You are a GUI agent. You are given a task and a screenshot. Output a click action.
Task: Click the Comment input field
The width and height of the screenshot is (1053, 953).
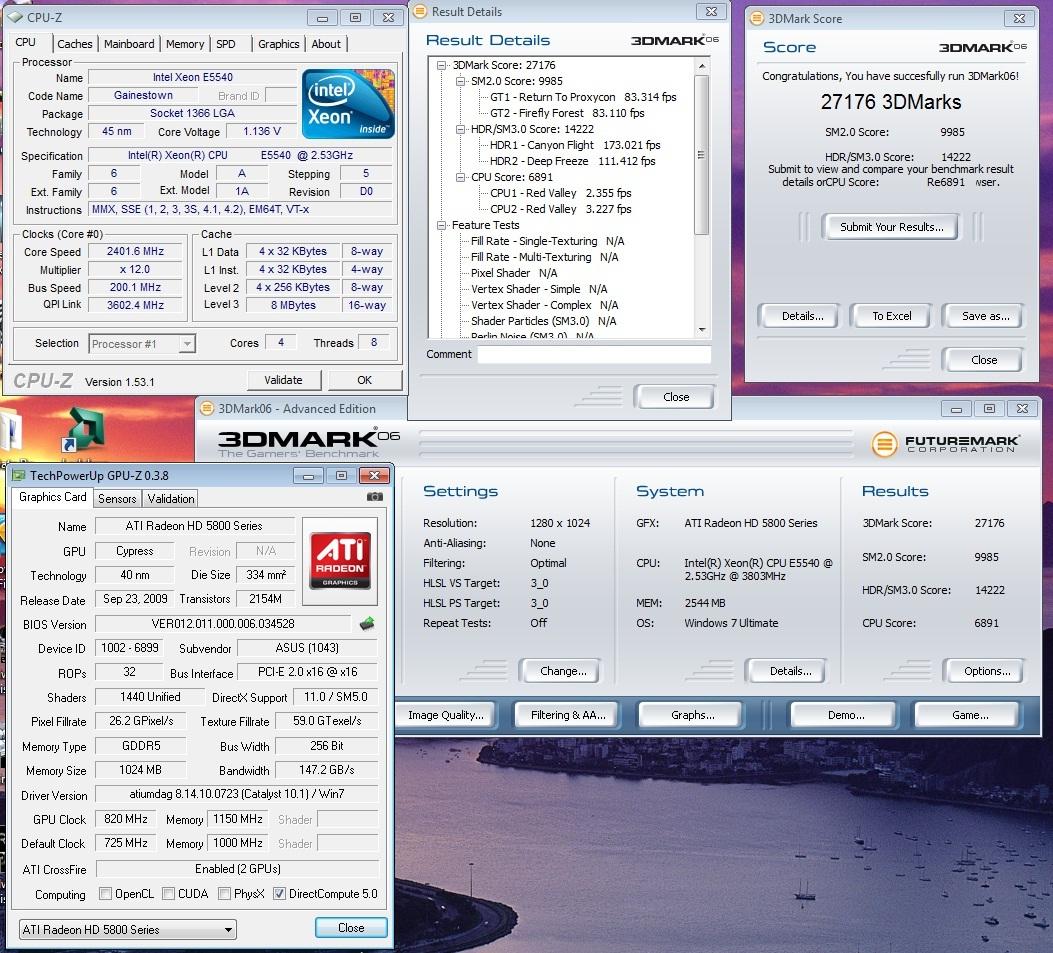coord(594,355)
